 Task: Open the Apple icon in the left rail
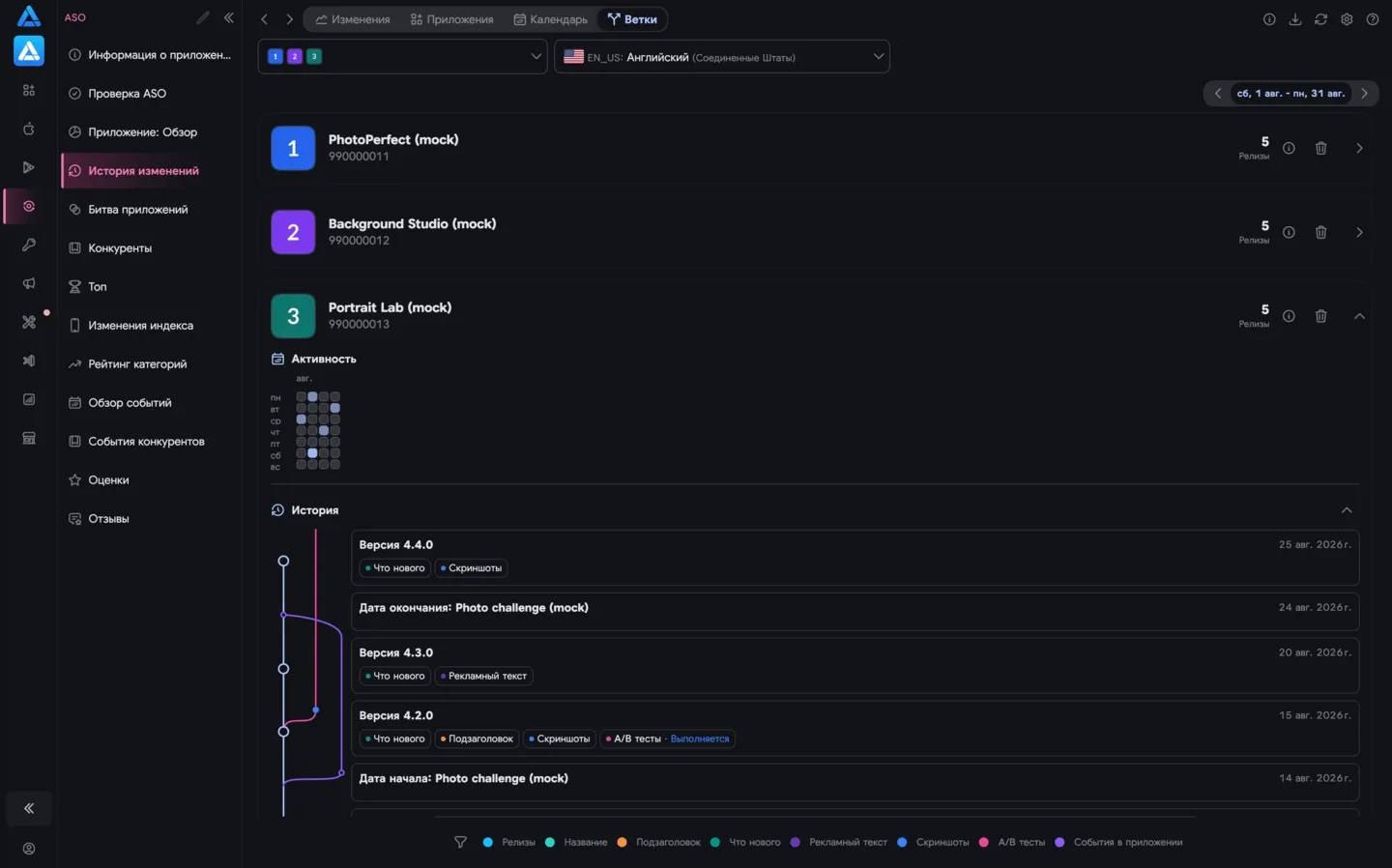pyautogui.click(x=29, y=129)
